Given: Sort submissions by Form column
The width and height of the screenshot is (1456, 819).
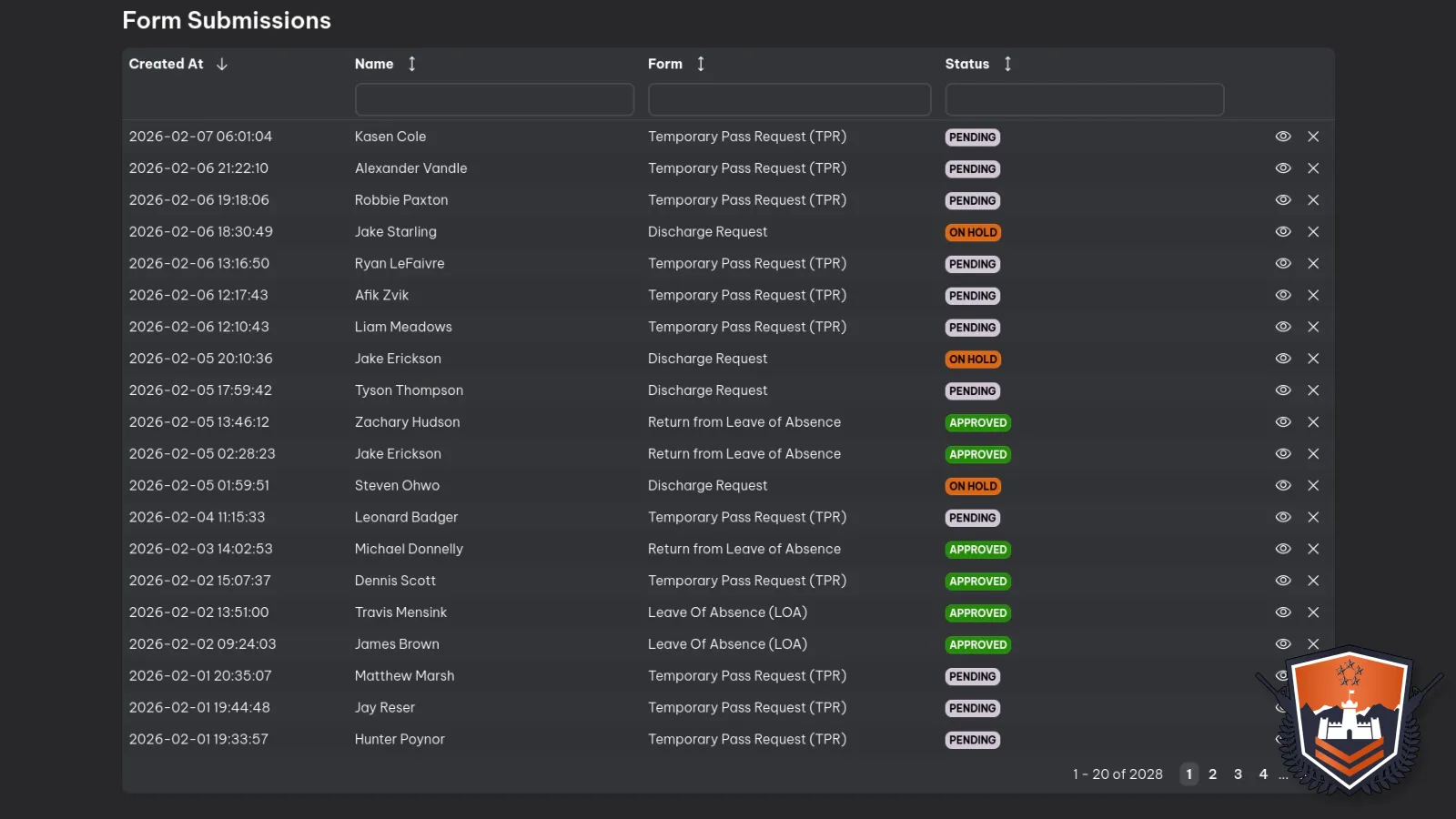Looking at the screenshot, I should pos(701,64).
